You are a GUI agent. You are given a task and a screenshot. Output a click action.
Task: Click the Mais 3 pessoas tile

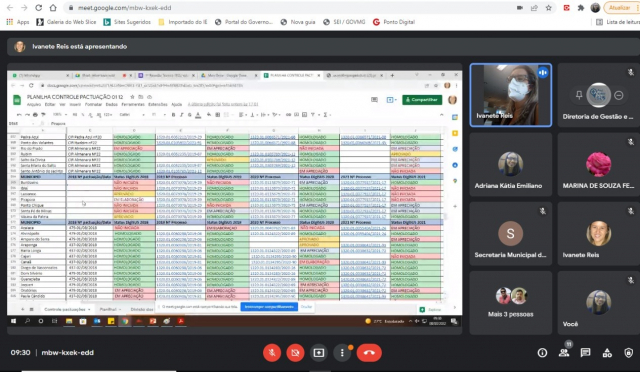pos(511,303)
